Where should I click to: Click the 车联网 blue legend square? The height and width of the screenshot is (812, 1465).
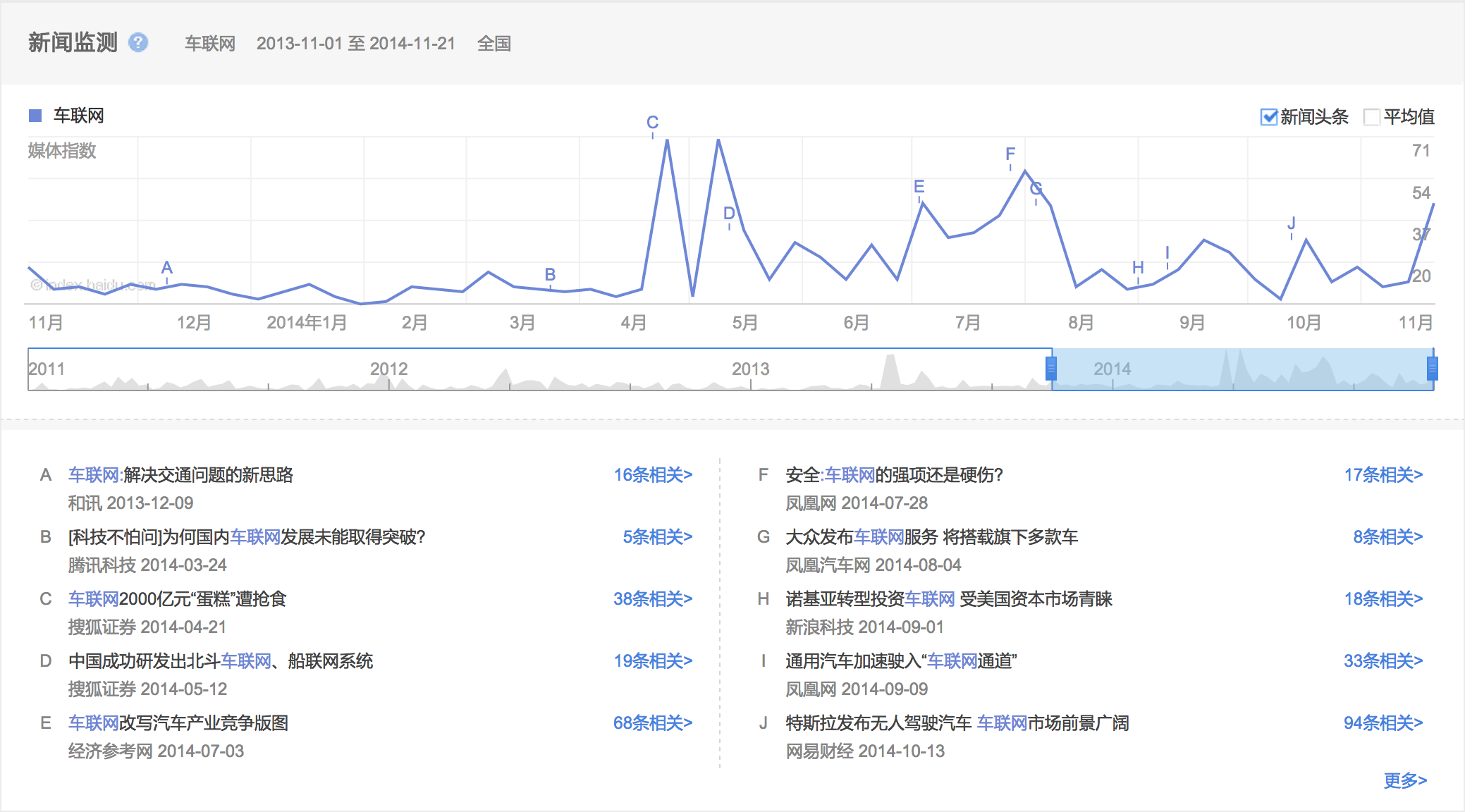[x=35, y=116]
